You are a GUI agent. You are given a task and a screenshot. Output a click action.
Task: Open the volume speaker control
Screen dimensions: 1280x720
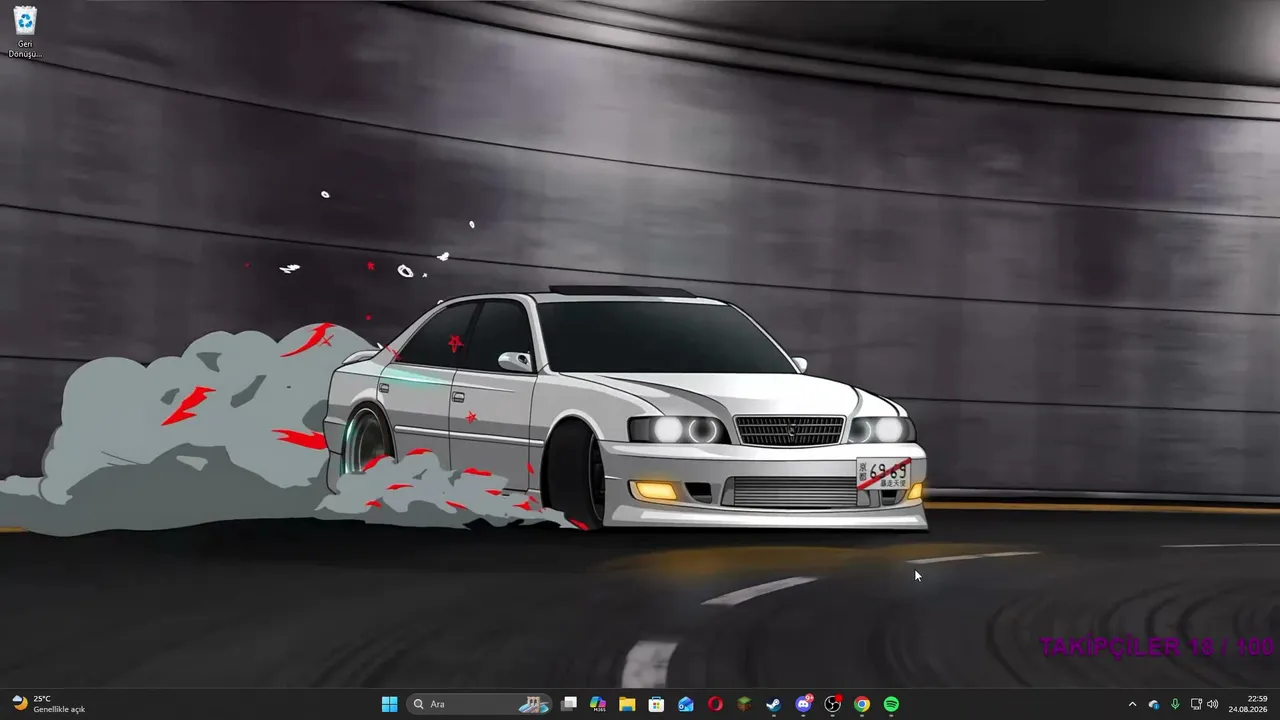click(x=1213, y=704)
